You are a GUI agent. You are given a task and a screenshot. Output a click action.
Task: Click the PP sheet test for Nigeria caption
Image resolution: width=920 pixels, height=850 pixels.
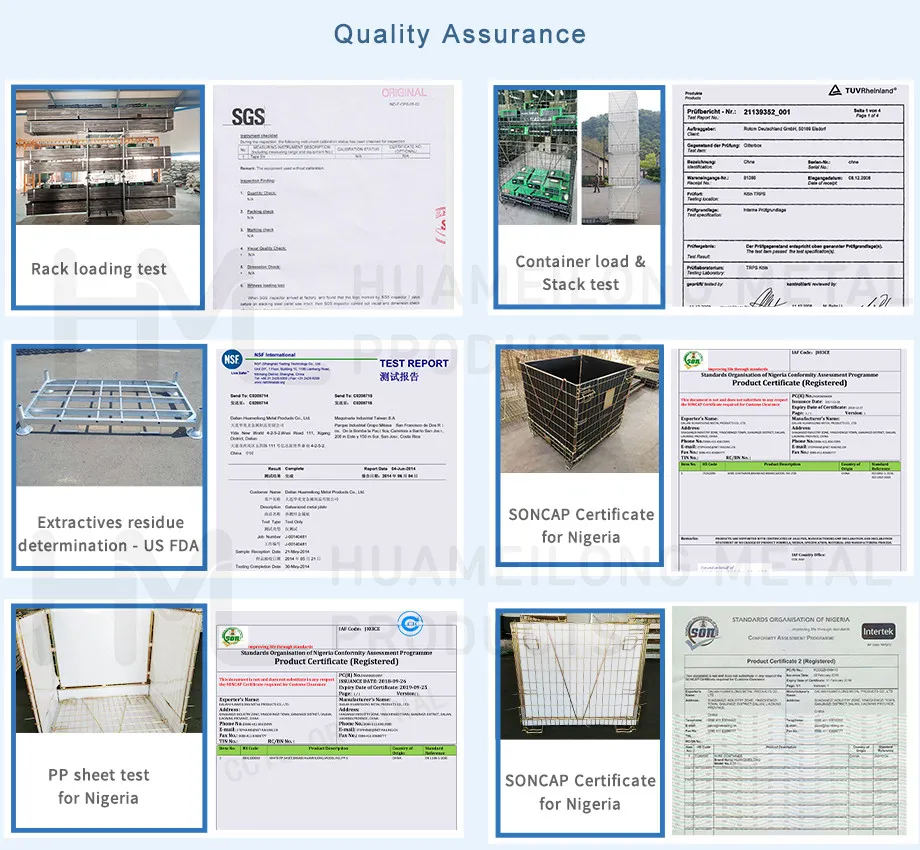97,785
